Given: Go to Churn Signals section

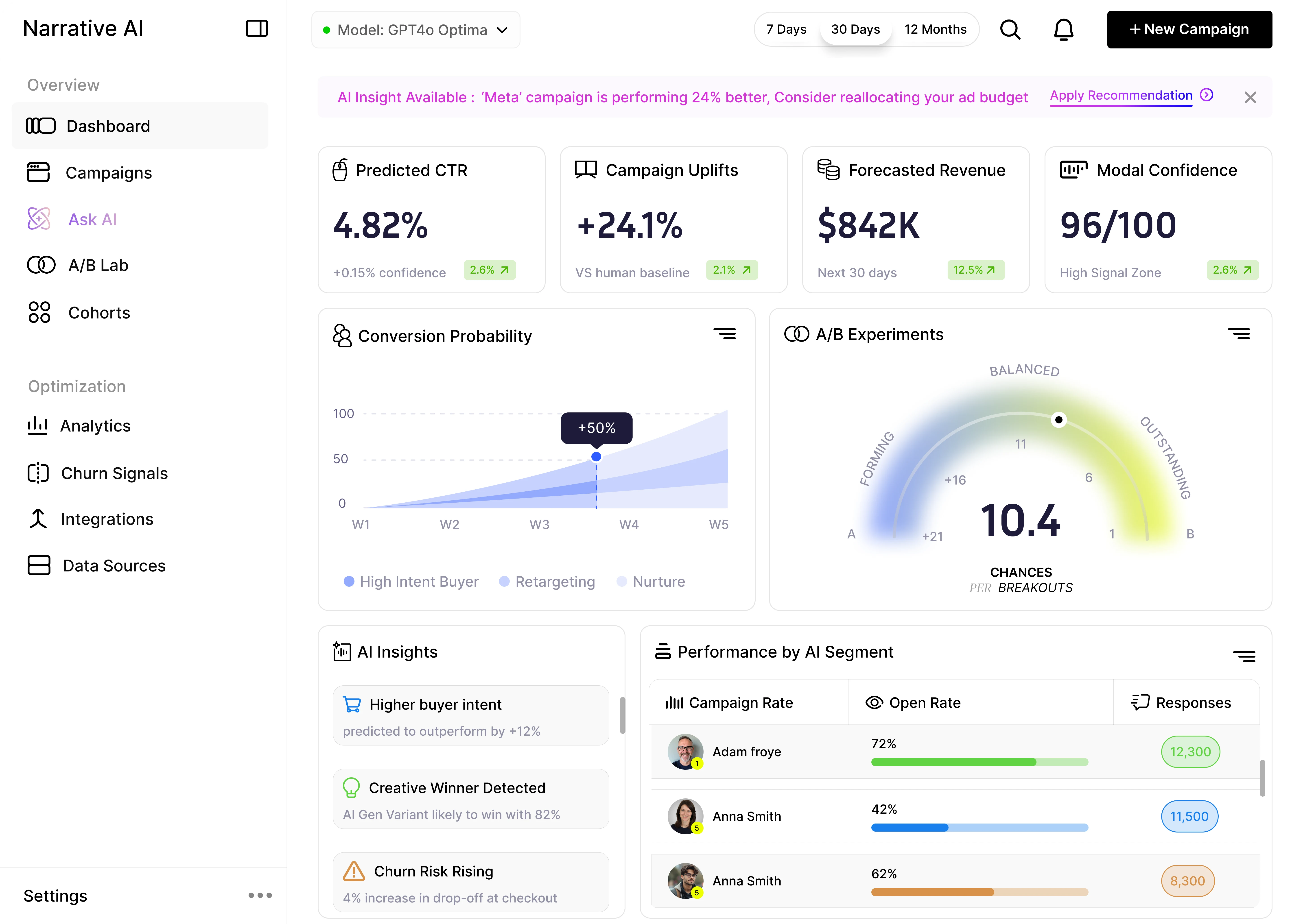Looking at the screenshot, I should (x=113, y=473).
